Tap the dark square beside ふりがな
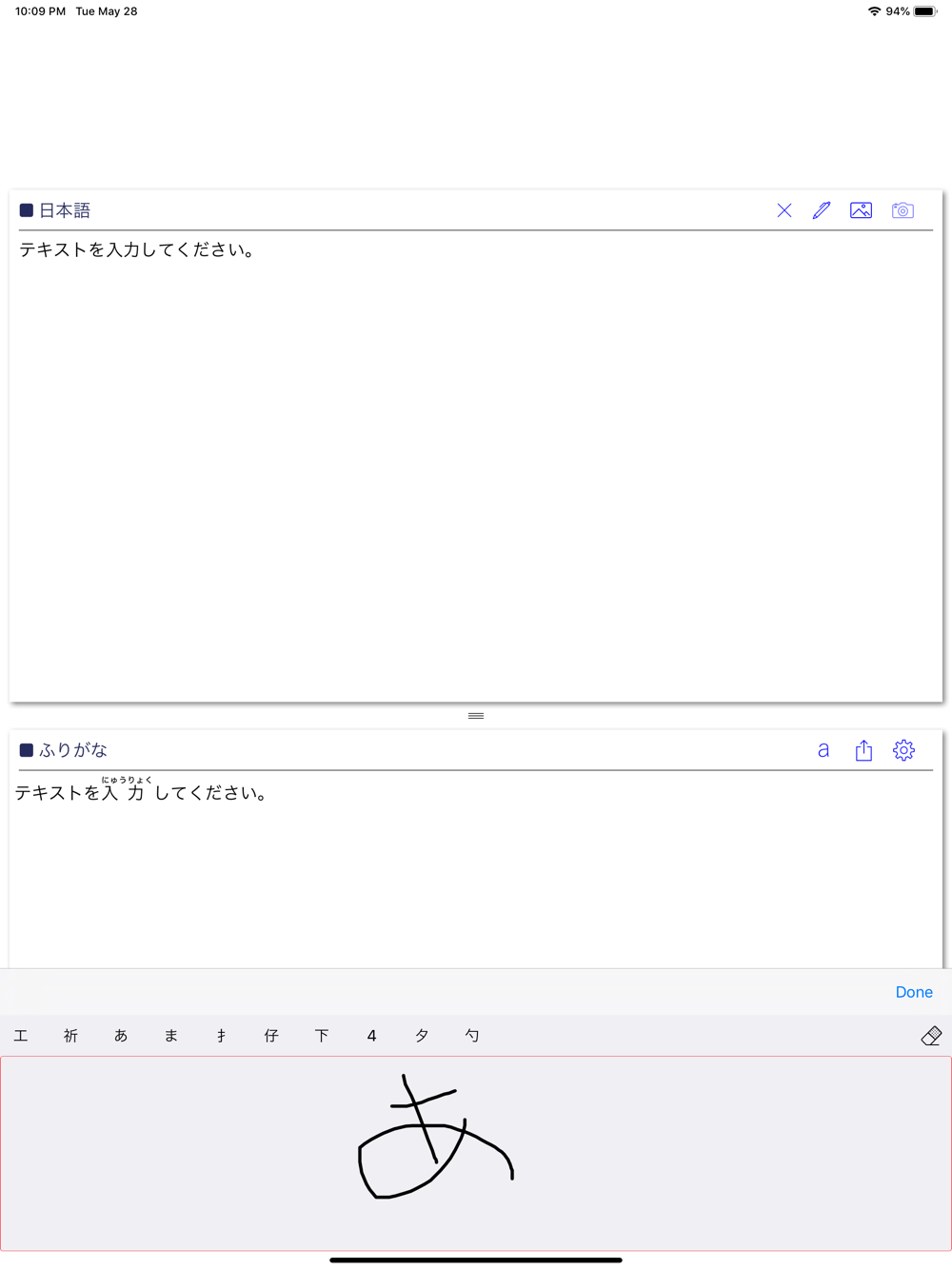952x1270 pixels. (x=27, y=750)
